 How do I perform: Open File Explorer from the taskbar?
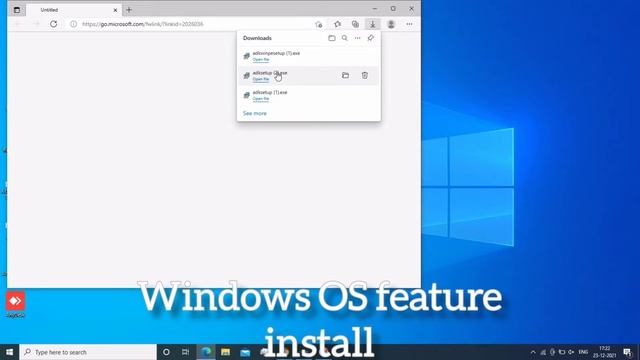click(225, 352)
